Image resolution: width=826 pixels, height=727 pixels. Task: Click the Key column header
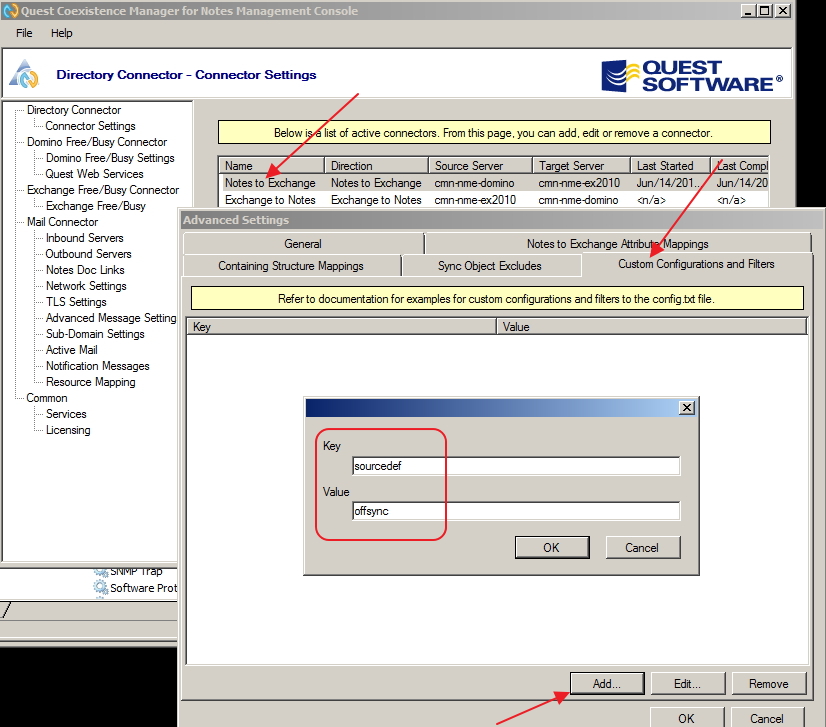coord(341,327)
